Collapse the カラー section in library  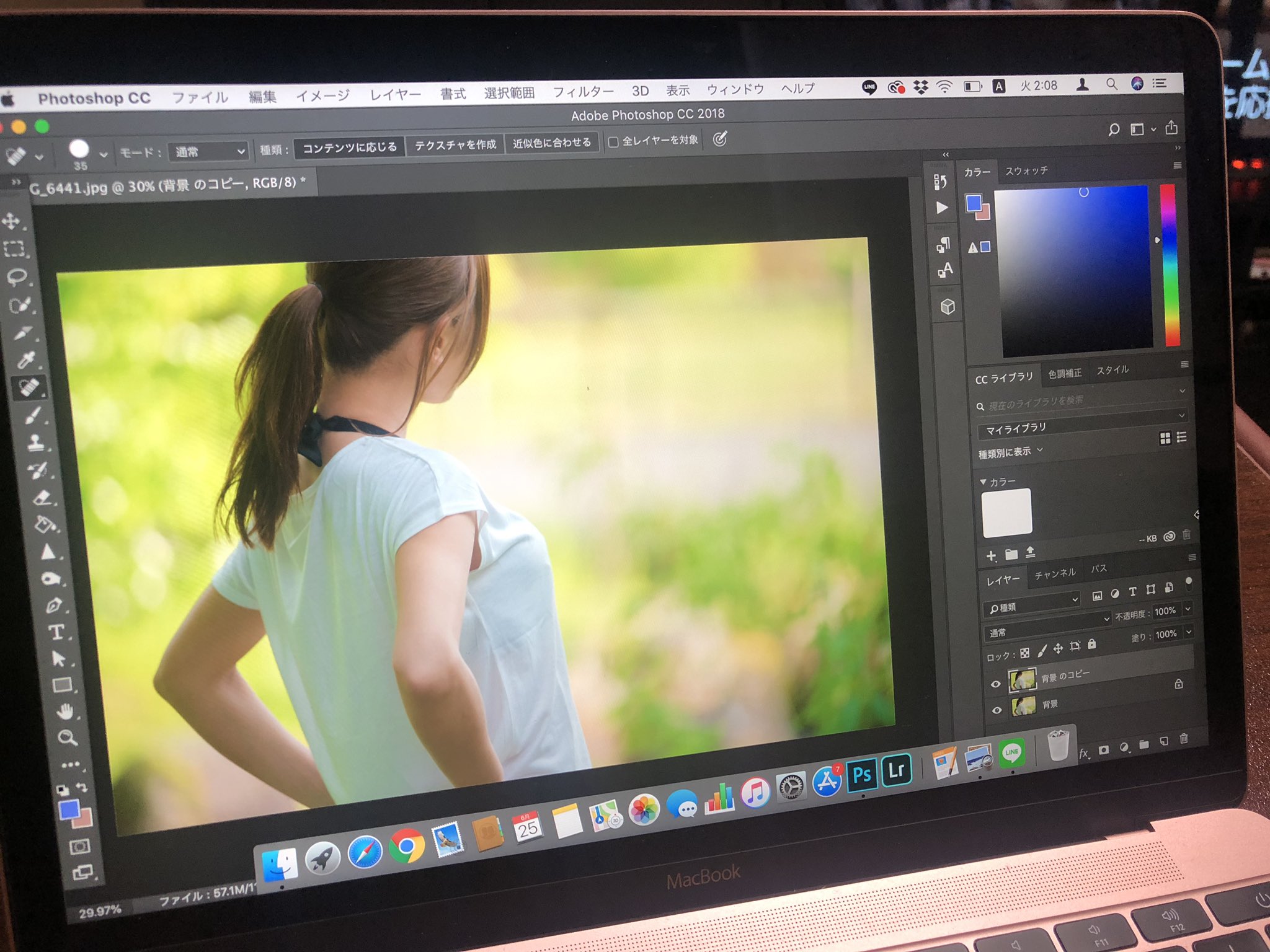tap(983, 482)
